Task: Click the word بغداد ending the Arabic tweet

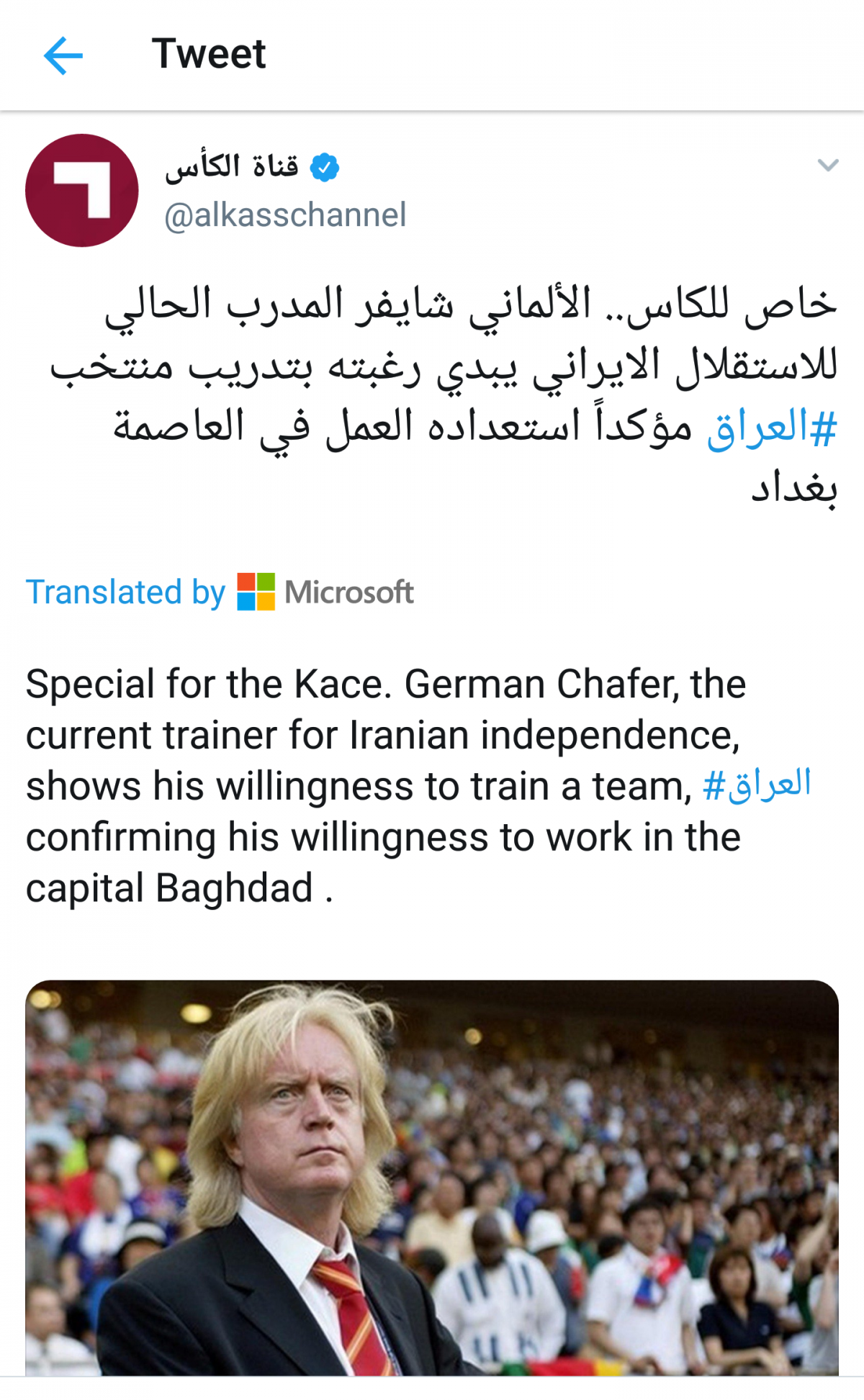Action: point(793,488)
